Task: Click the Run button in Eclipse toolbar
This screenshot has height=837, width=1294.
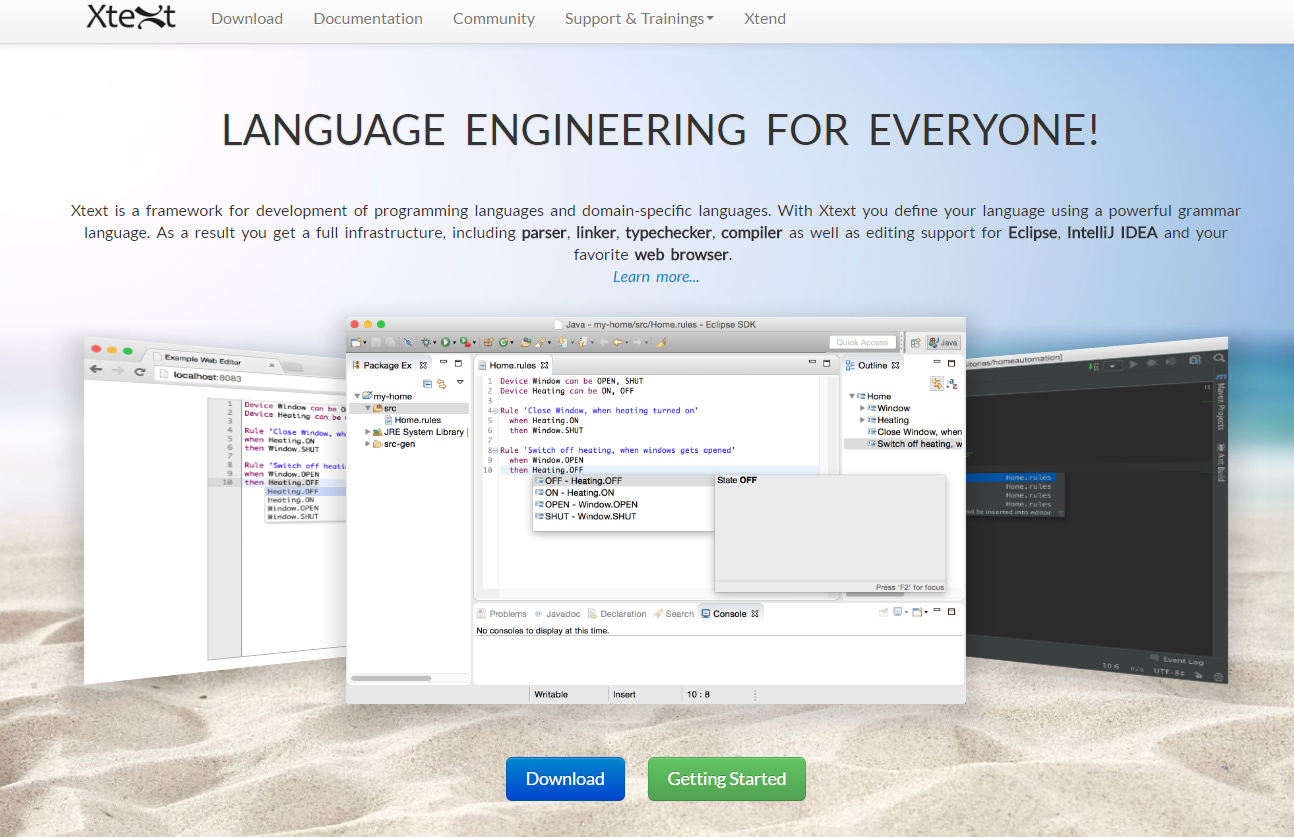Action: tap(446, 342)
